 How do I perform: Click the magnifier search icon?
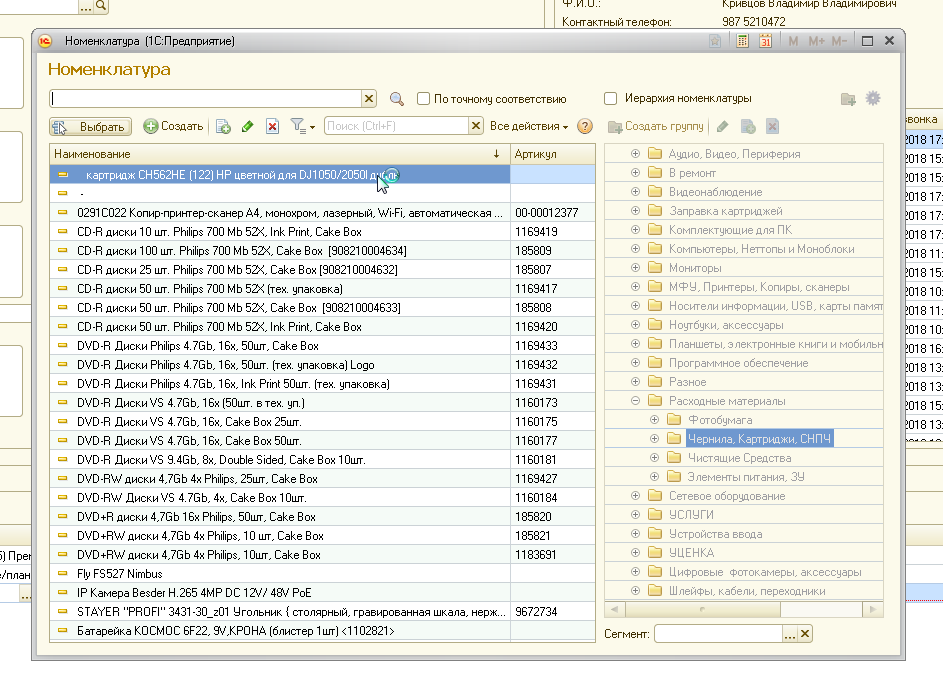coord(397,99)
